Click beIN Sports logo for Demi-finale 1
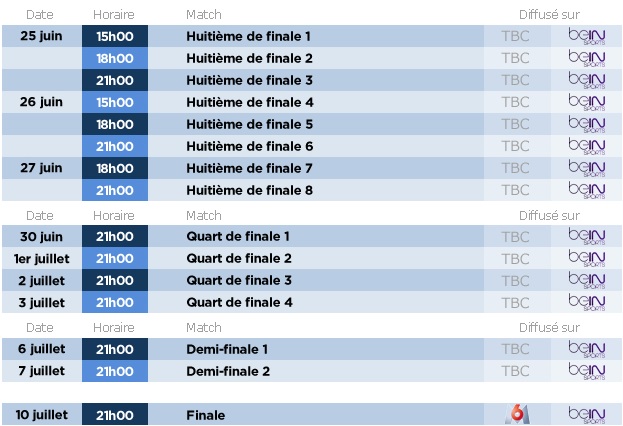This screenshot has height=426, width=623. coord(586,349)
